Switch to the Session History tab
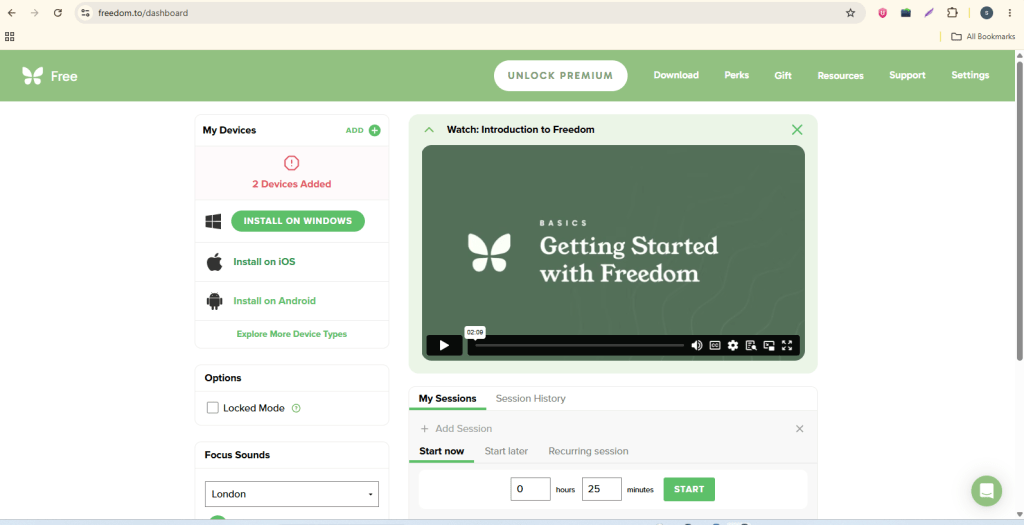This screenshot has height=525, width=1024. pos(530,398)
